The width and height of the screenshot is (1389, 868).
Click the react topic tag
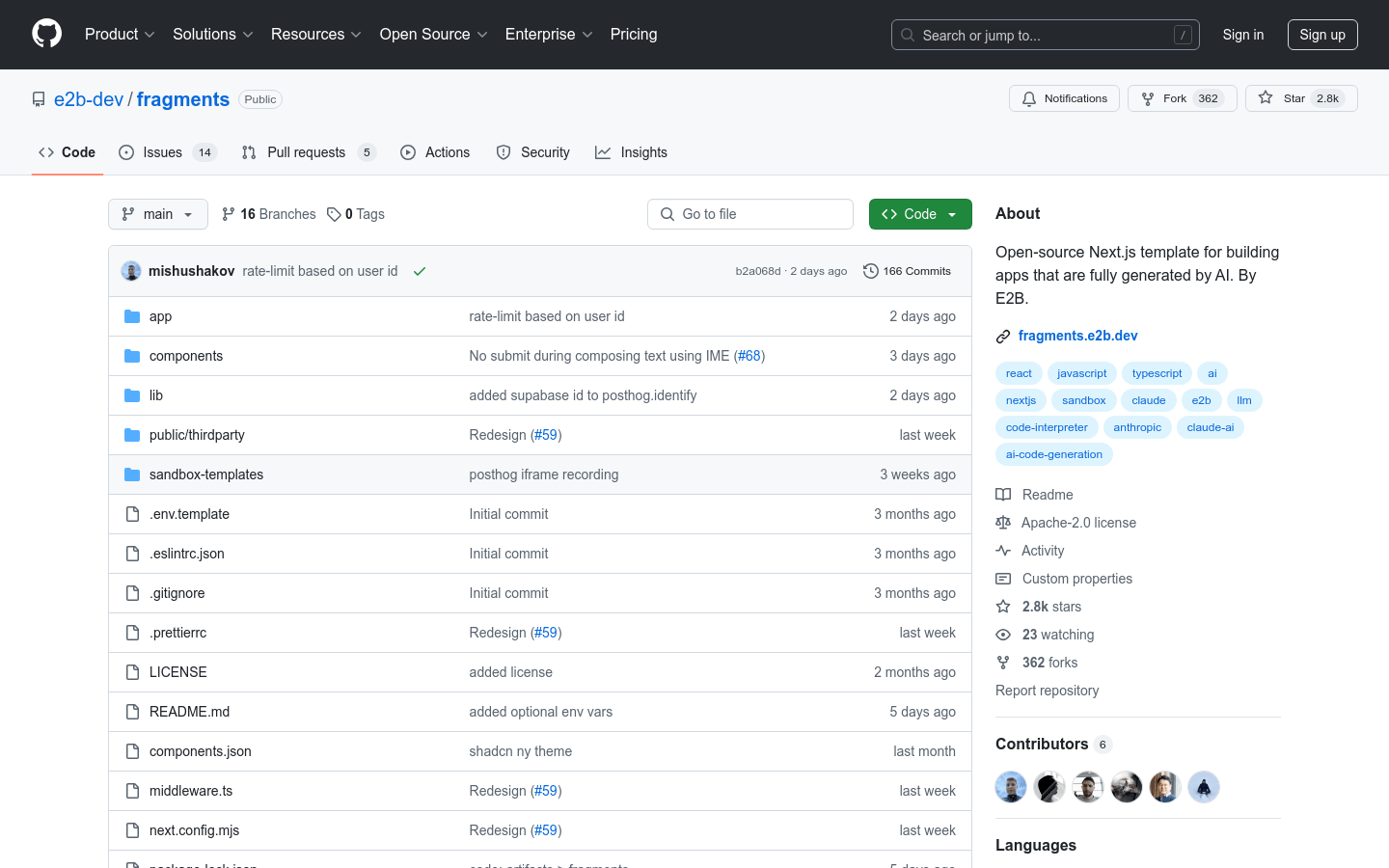pos(1019,373)
